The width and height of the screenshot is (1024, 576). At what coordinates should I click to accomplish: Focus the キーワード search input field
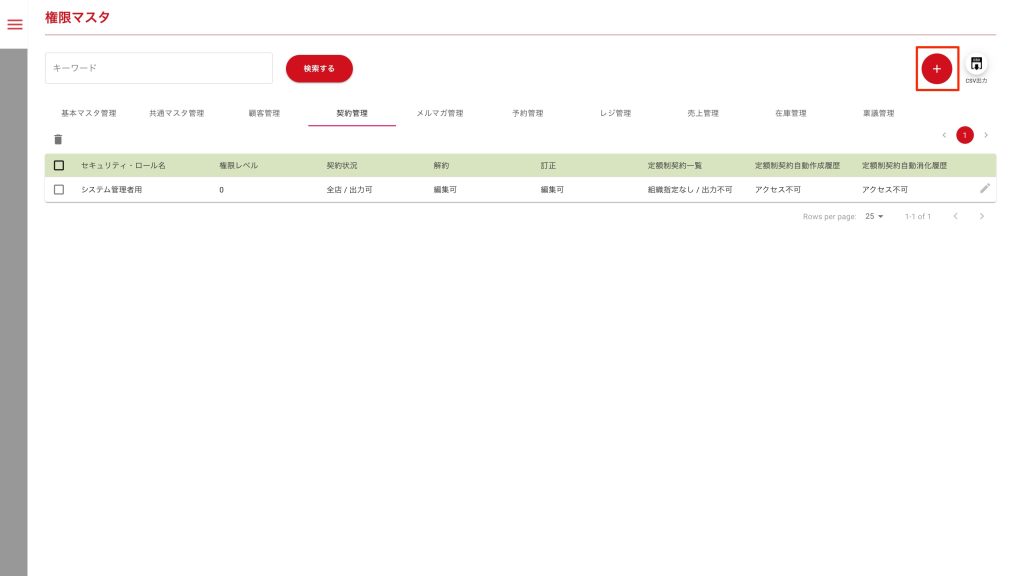(159, 68)
